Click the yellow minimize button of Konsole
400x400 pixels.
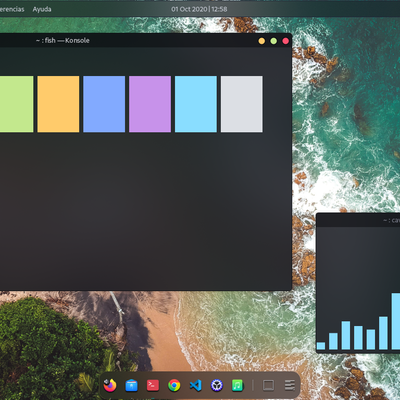pos(262,41)
